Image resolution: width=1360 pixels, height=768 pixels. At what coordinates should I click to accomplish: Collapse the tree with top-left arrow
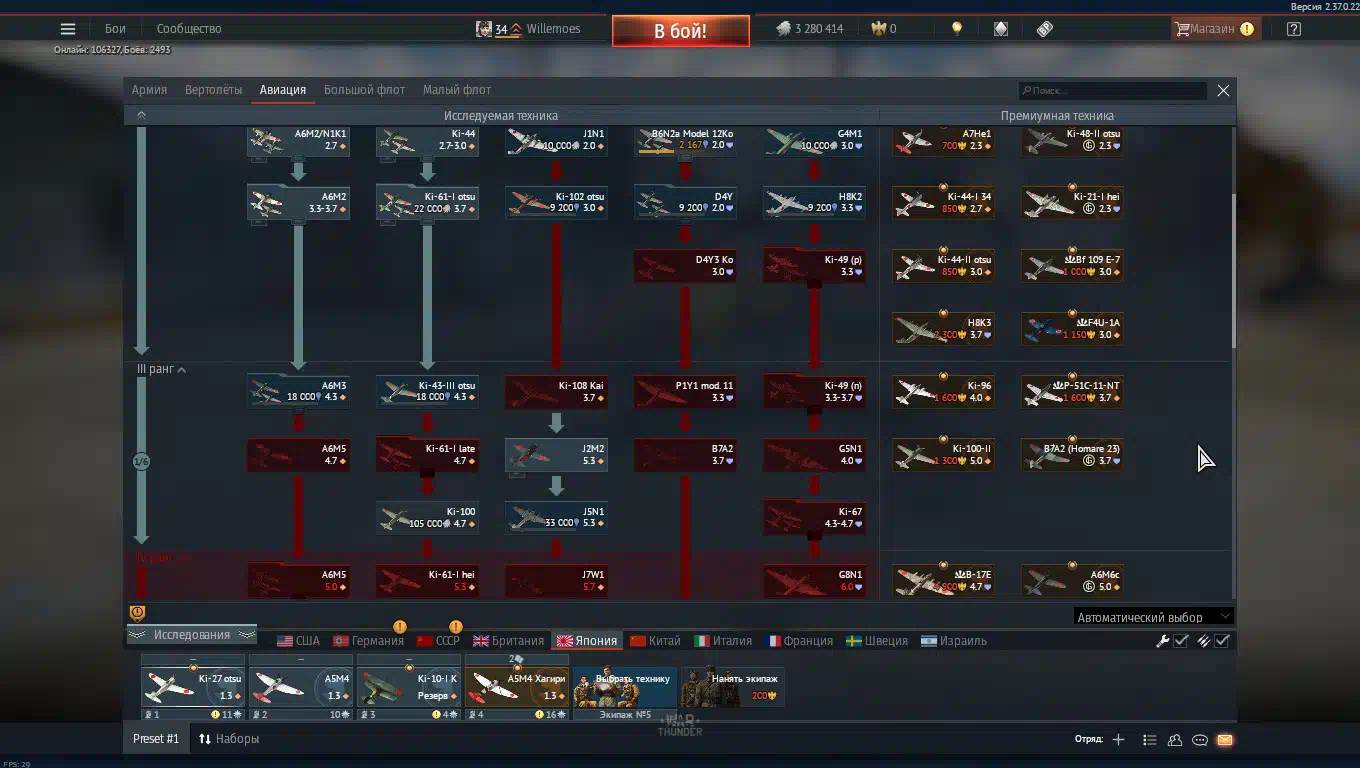(x=141, y=115)
